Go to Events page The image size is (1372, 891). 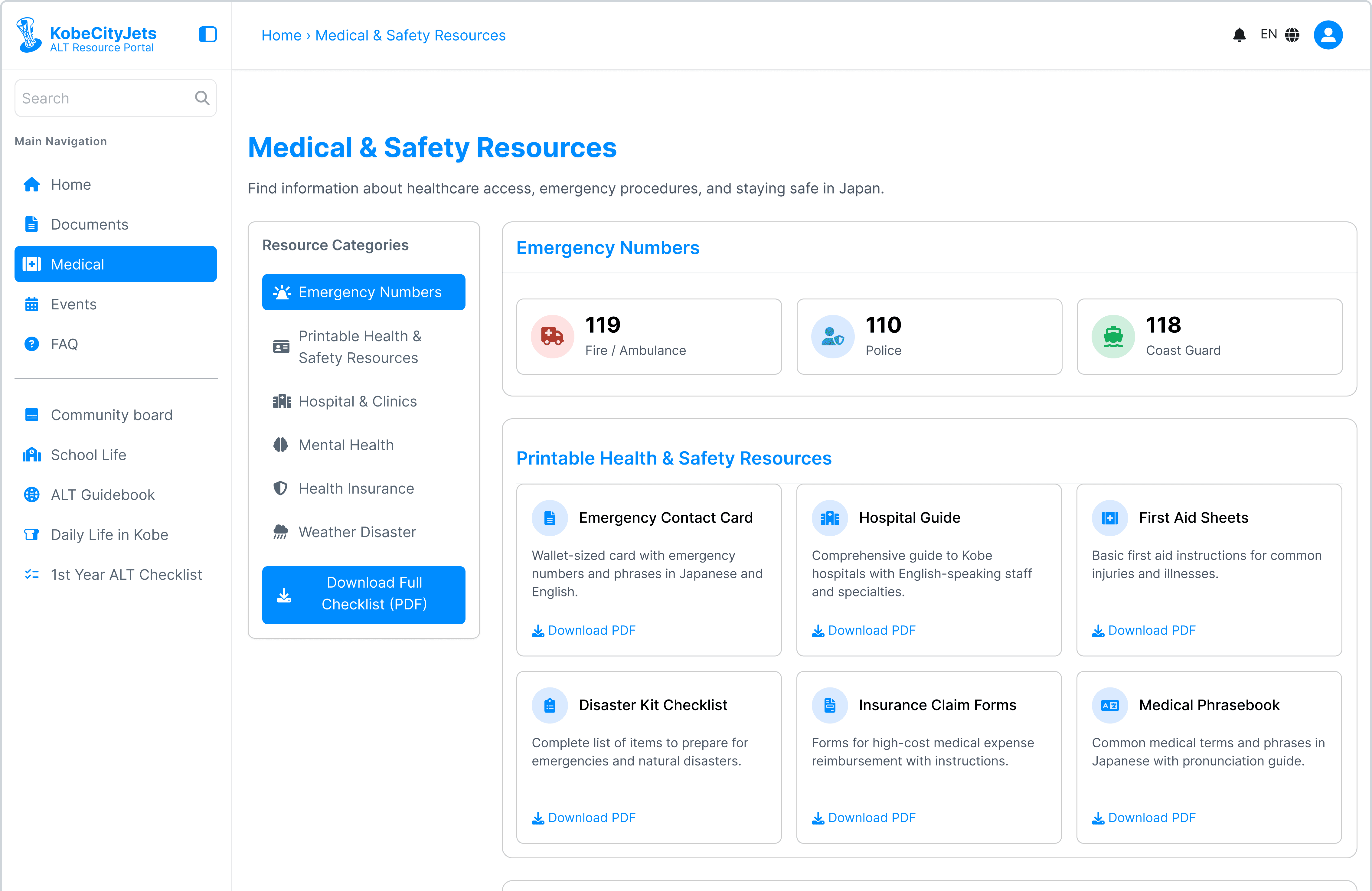[x=73, y=304]
